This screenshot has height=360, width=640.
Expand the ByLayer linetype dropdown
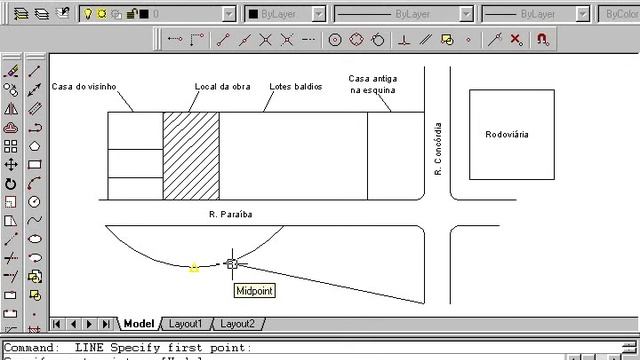(x=466, y=14)
